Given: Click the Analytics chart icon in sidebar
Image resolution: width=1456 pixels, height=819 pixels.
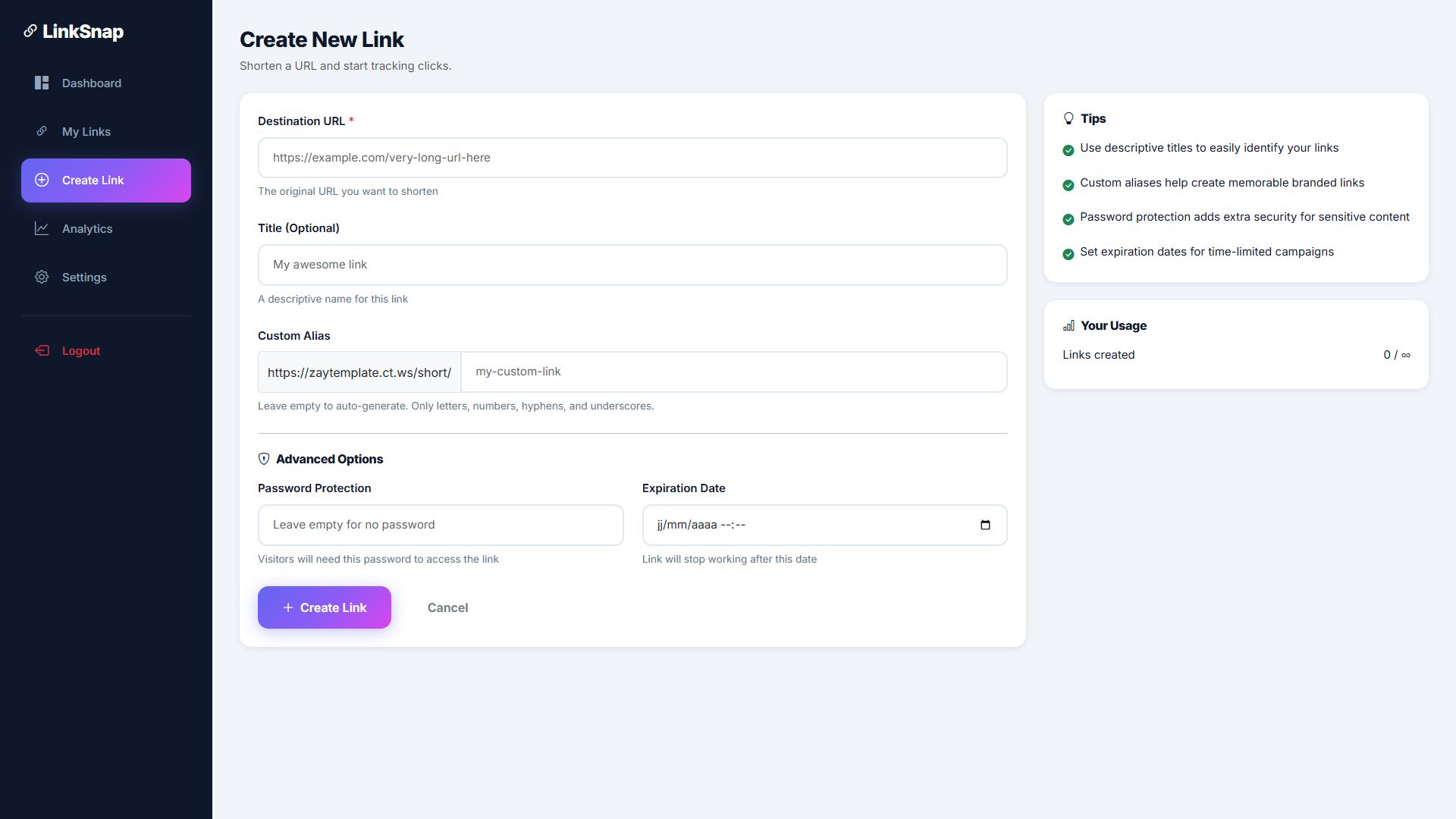Looking at the screenshot, I should point(42,228).
